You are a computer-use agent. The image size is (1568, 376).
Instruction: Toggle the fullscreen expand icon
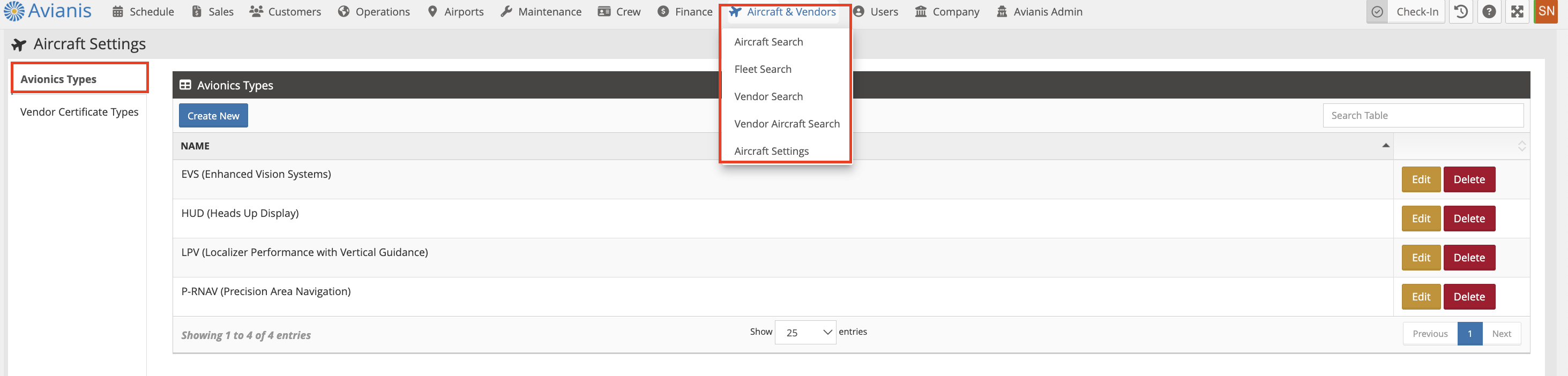(1517, 12)
